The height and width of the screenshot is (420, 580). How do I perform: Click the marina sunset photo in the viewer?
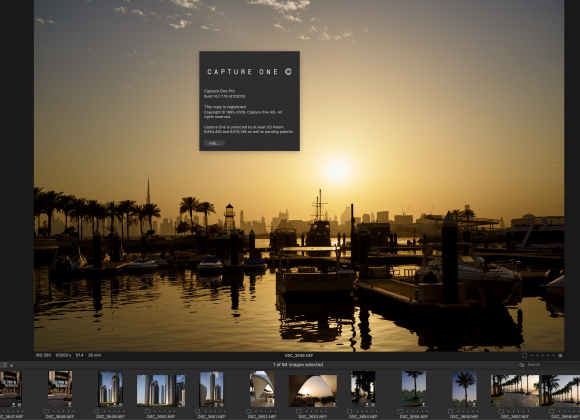(299, 176)
